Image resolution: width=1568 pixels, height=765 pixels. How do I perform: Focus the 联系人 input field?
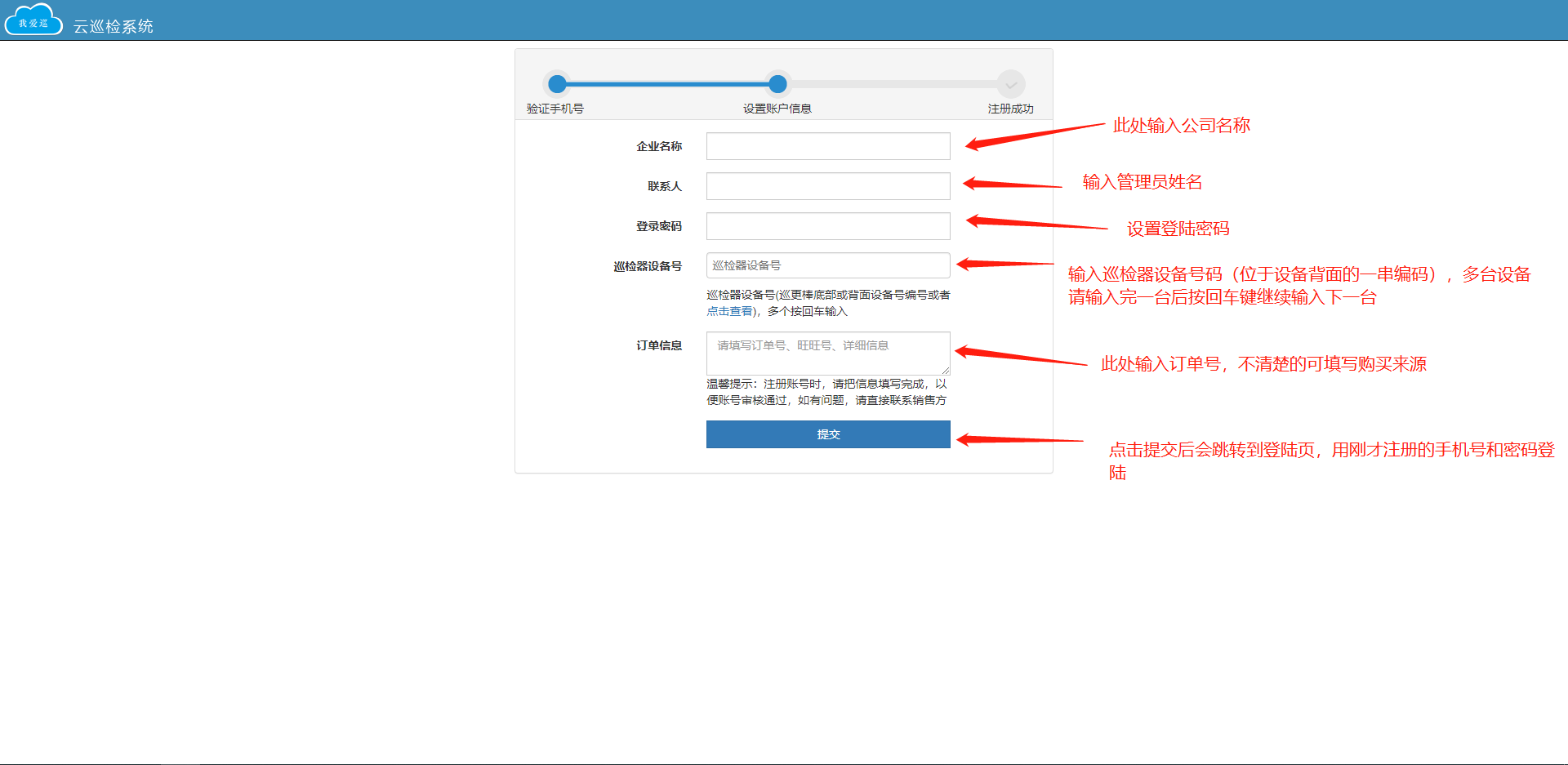click(x=828, y=186)
